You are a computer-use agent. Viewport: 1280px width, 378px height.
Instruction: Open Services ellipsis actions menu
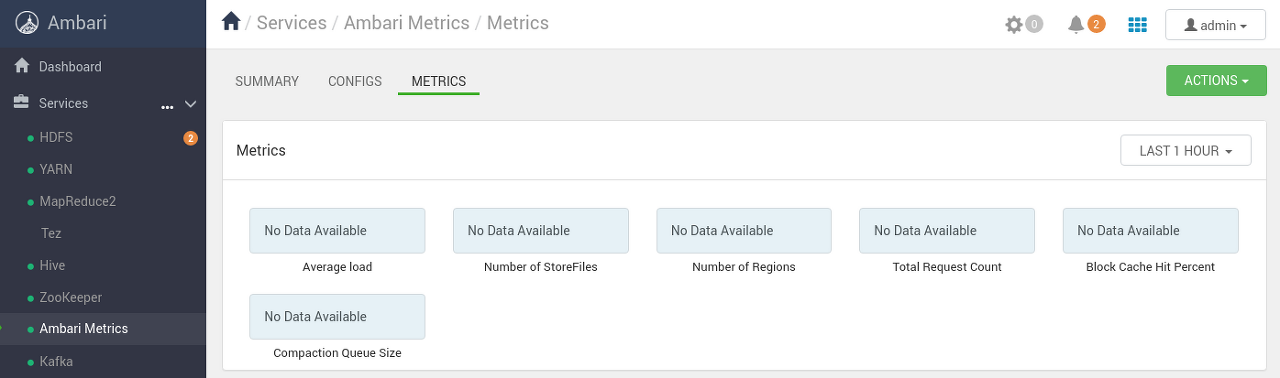167,104
